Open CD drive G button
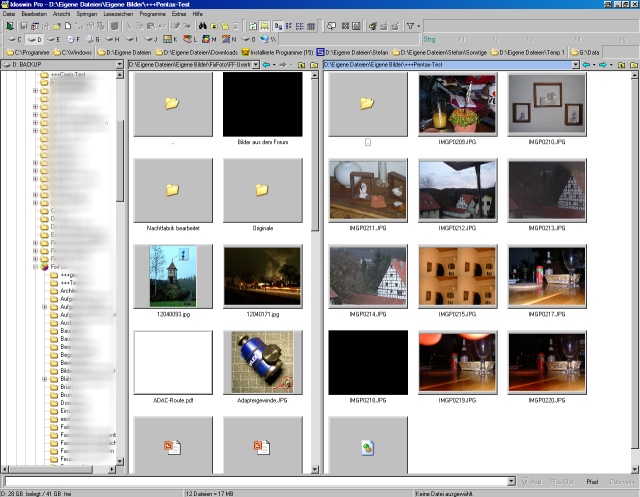 [93, 40]
